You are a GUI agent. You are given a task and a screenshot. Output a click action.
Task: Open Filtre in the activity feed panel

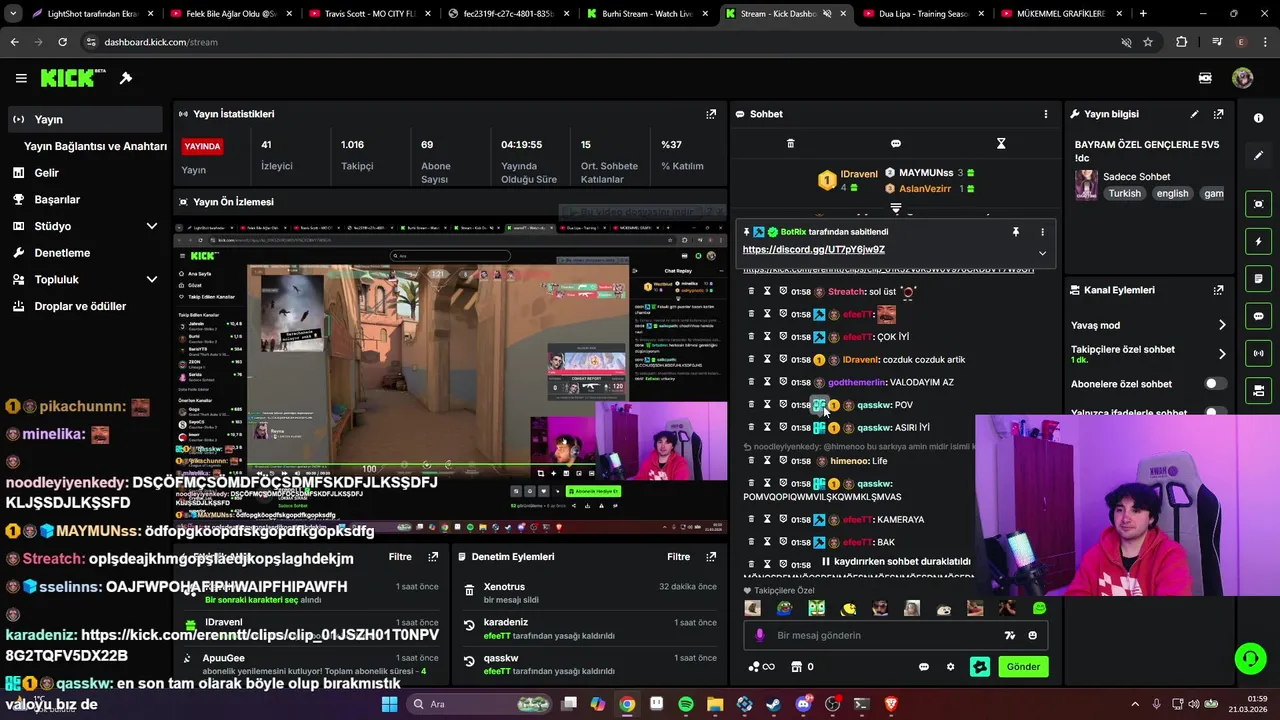(x=400, y=557)
